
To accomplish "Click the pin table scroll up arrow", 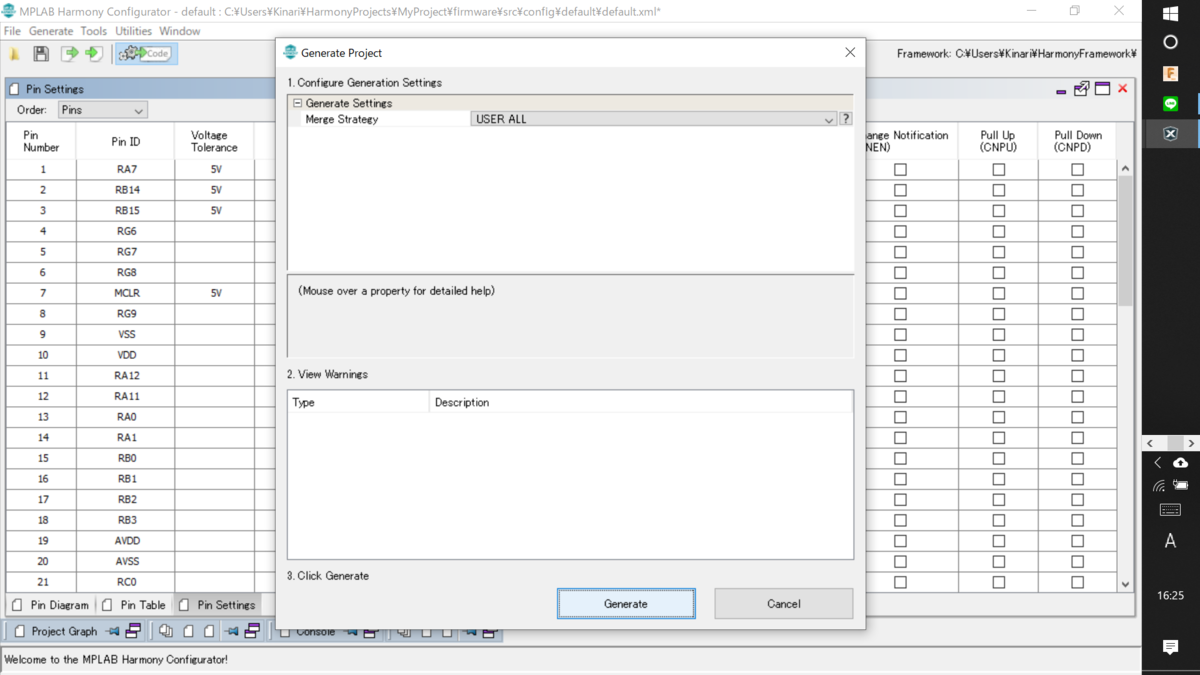I will click(1125, 169).
